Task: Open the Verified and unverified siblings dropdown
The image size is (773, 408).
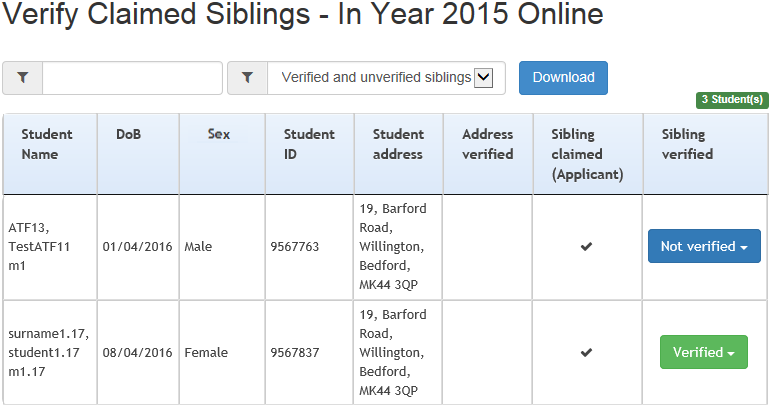Action: [x=386, y=78]
